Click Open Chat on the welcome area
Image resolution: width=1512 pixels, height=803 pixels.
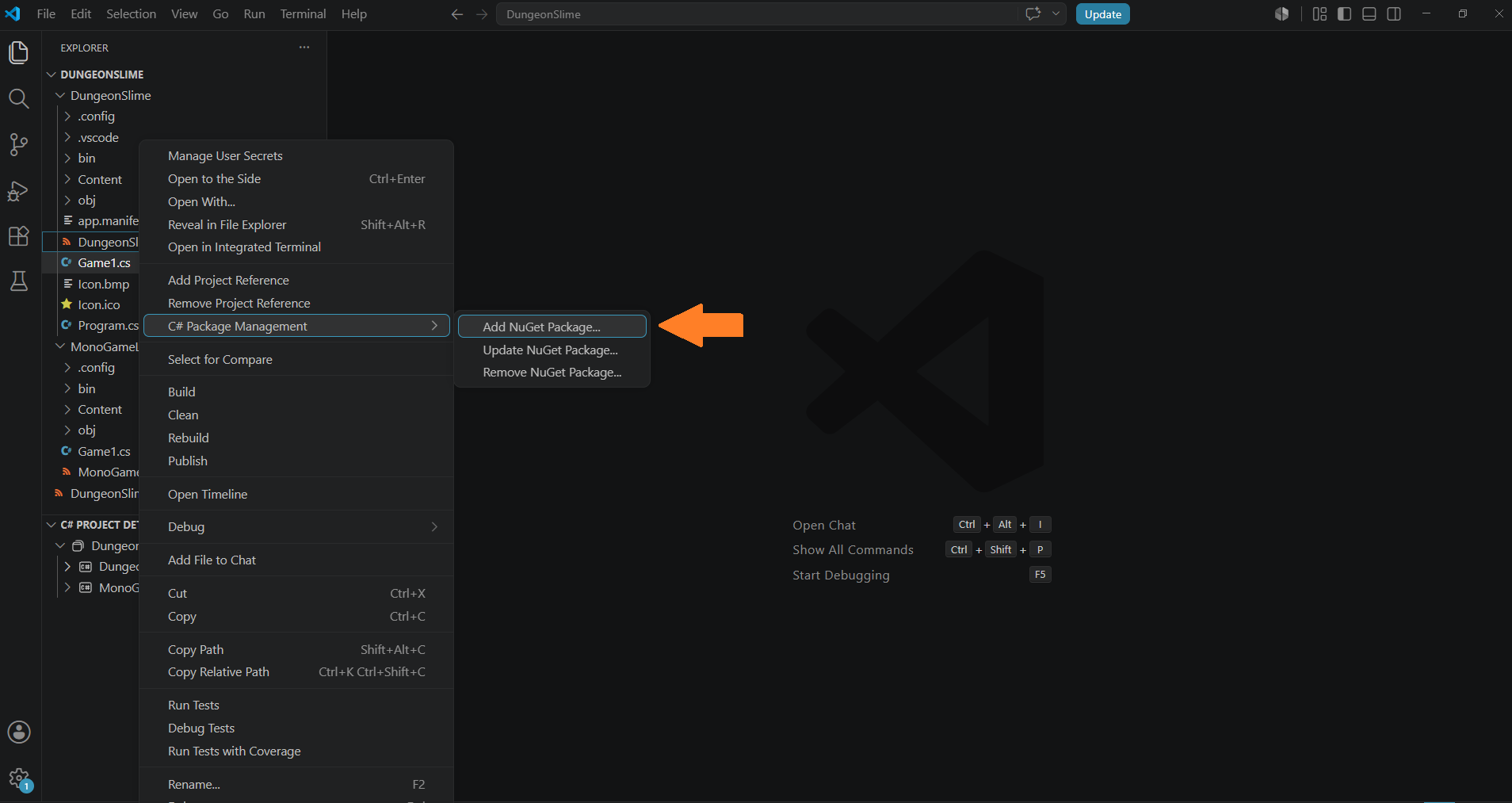(x=824, y=525)
